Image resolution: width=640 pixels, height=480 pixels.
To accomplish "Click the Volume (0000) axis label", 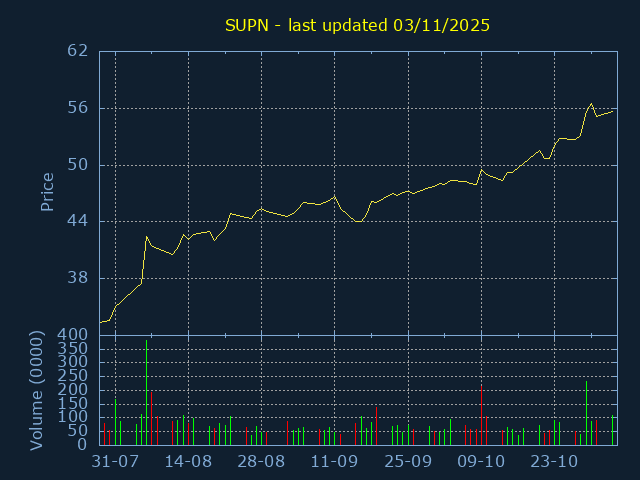I will (x=38, y=389).
